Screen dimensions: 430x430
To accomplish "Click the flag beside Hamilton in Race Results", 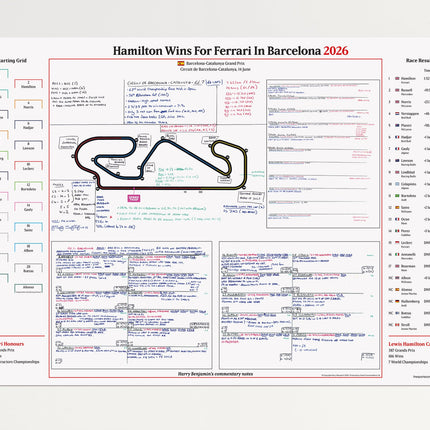I will click(397, 78).
